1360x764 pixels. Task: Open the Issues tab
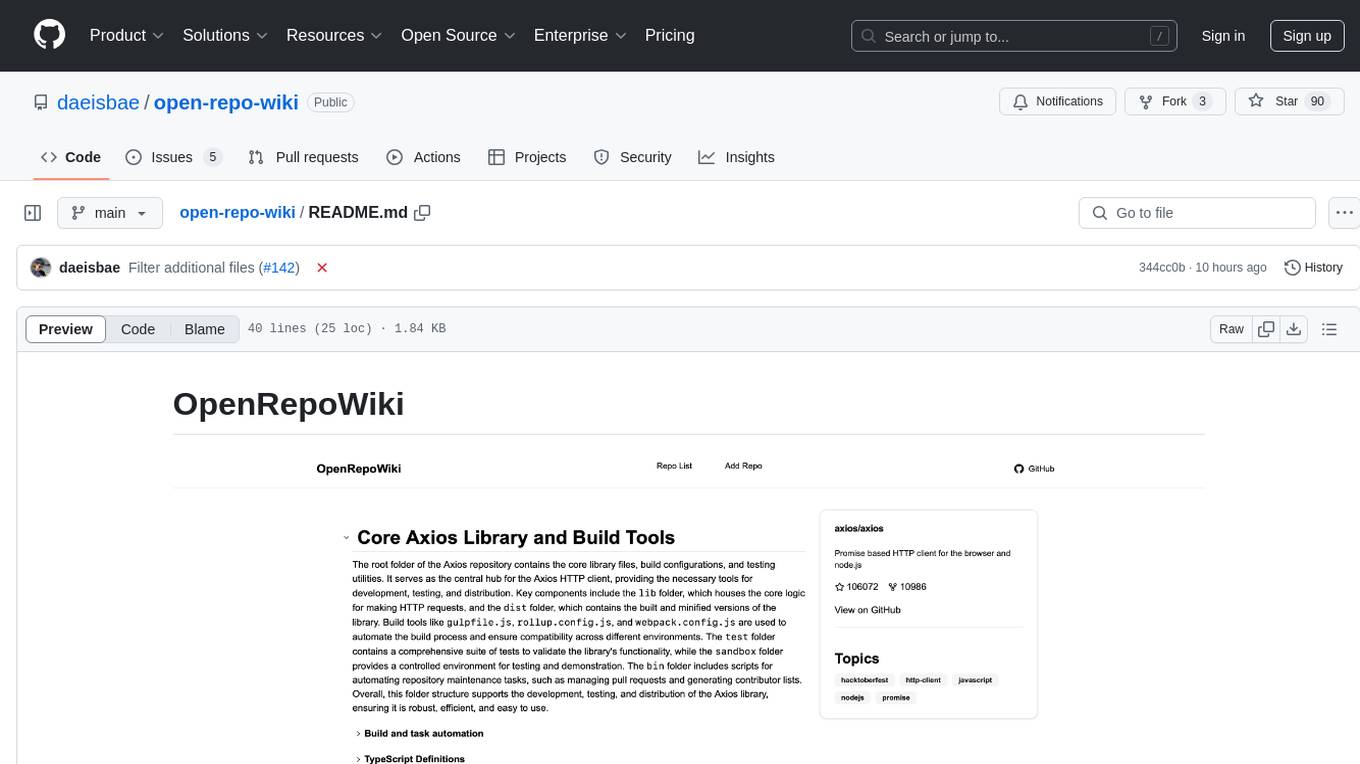pyautogui.click(x=173, y=157)
